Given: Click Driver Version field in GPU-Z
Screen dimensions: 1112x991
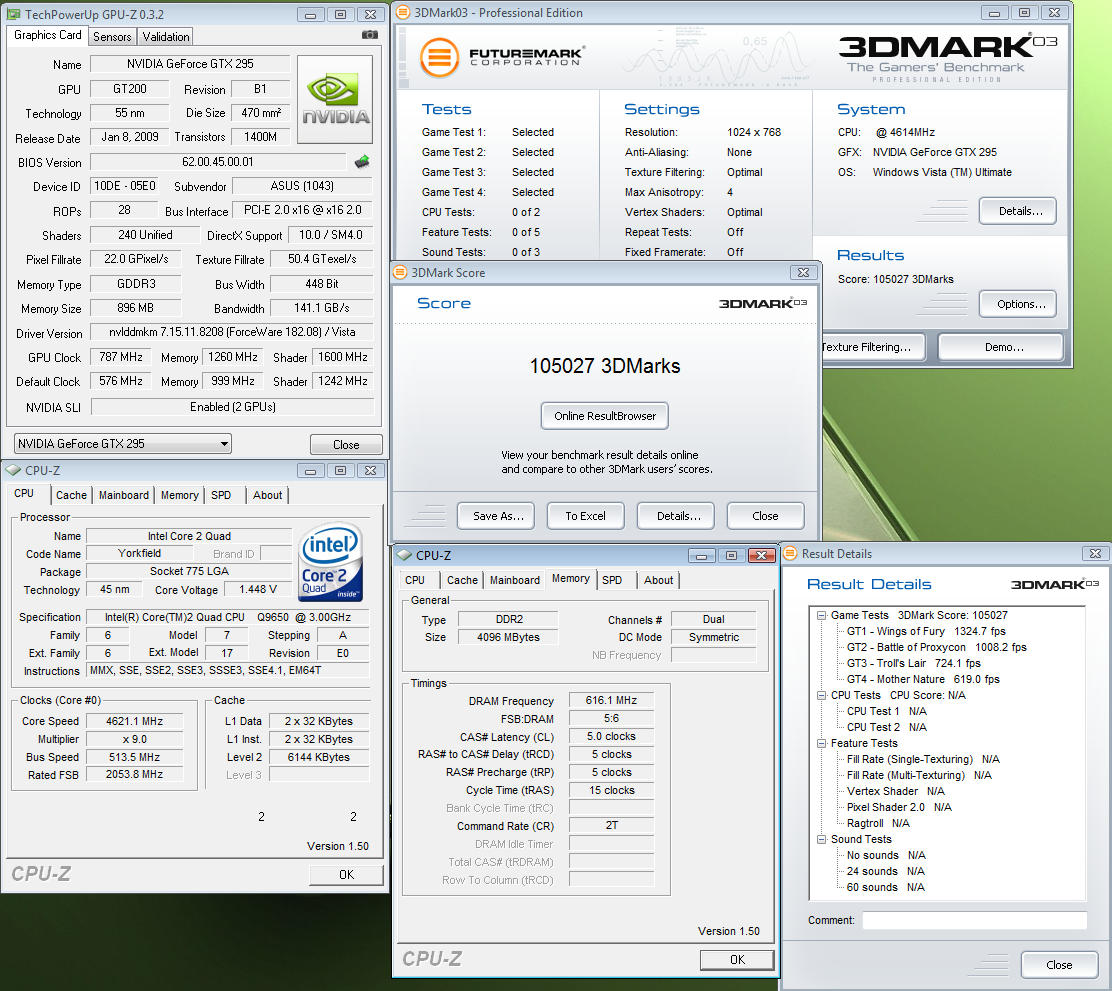Looking at the screenshot, I should click(232, 332).
